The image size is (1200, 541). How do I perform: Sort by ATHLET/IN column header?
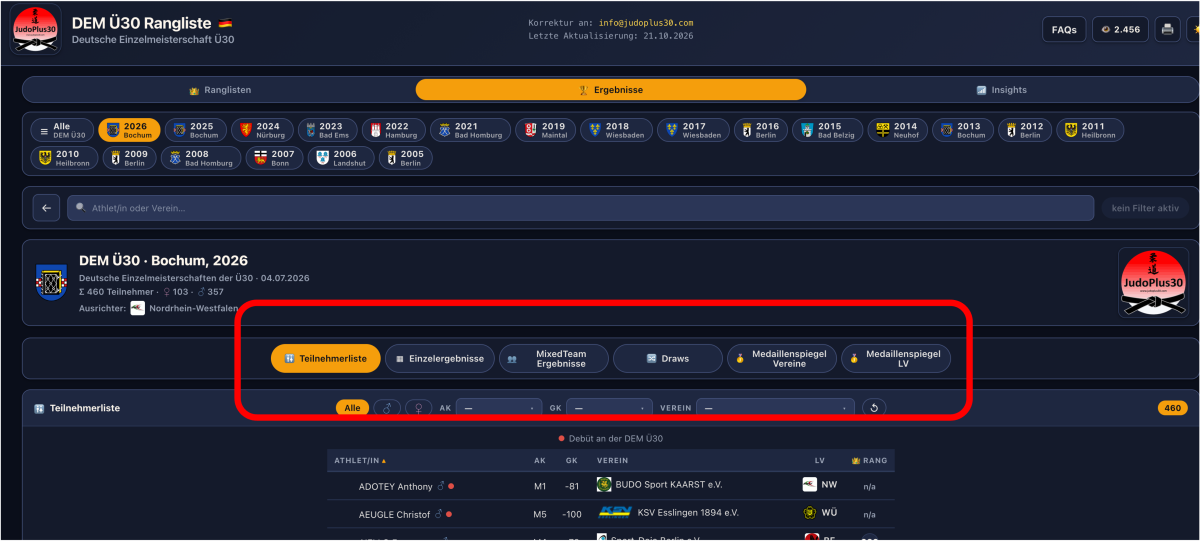(360, 461)
